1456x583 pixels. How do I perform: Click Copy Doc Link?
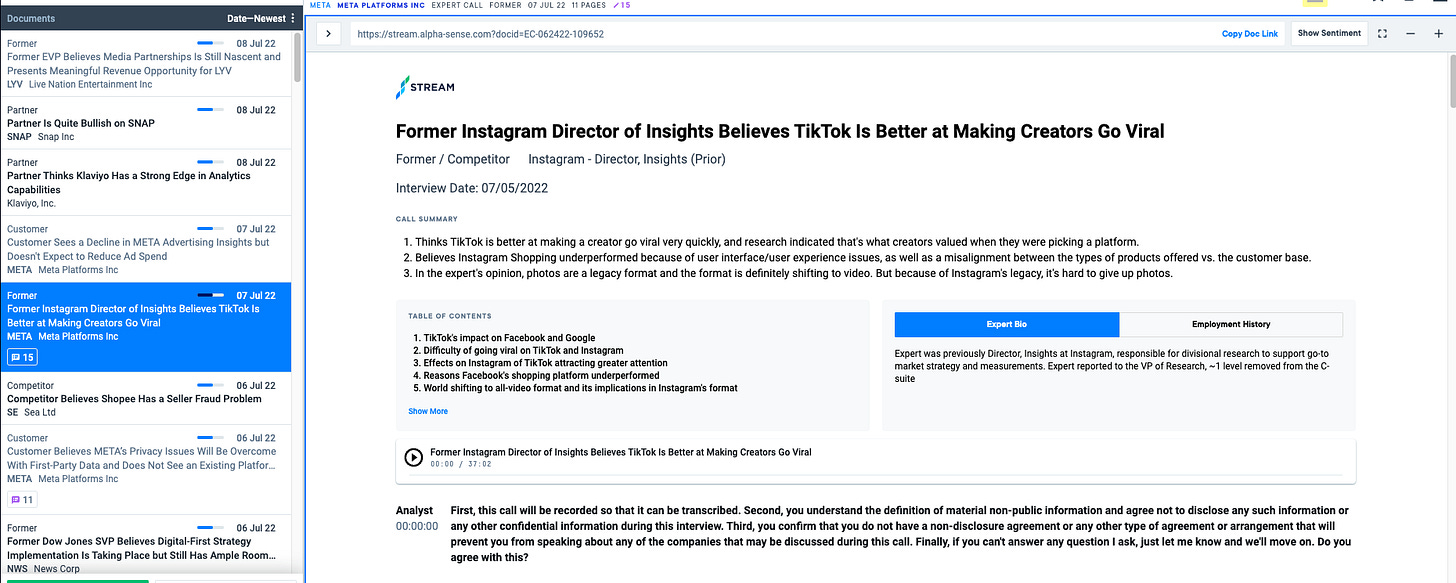tap(1250, 34)
